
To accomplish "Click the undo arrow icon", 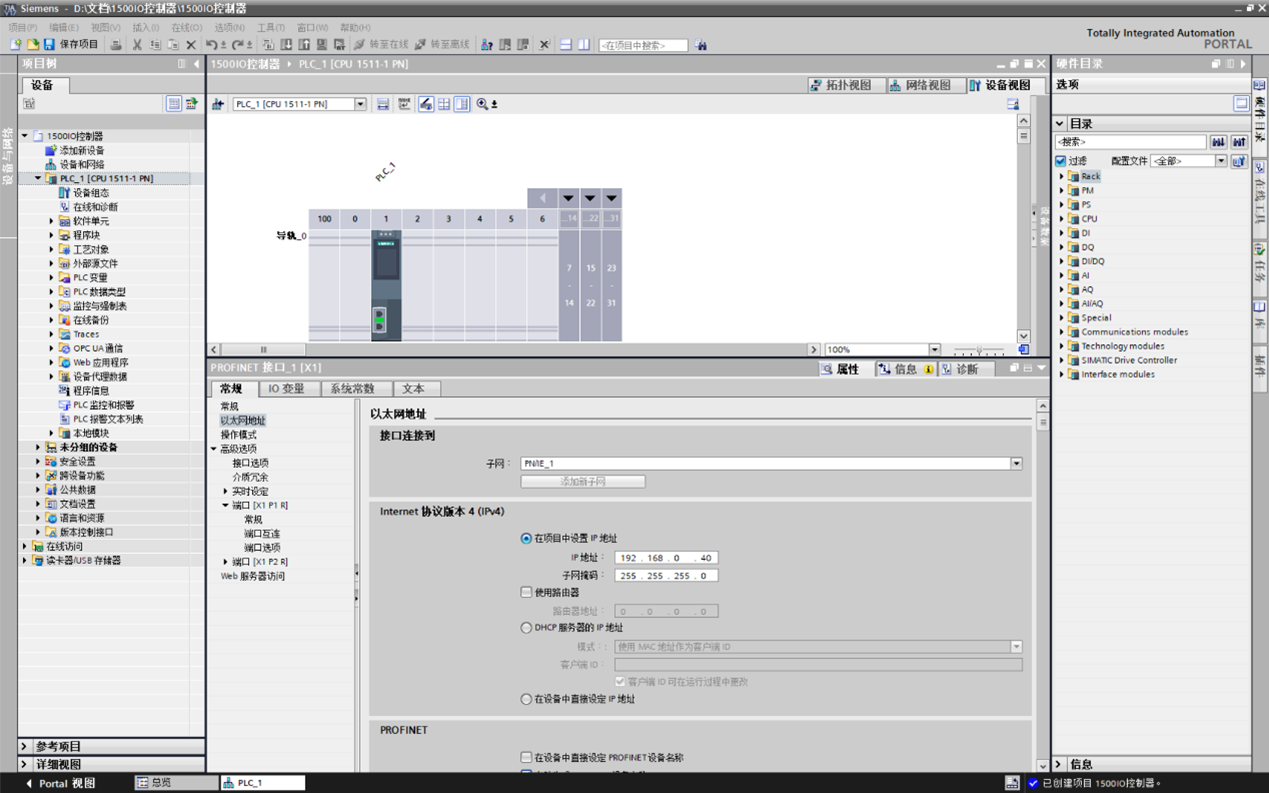I will (x=211, y=45).
